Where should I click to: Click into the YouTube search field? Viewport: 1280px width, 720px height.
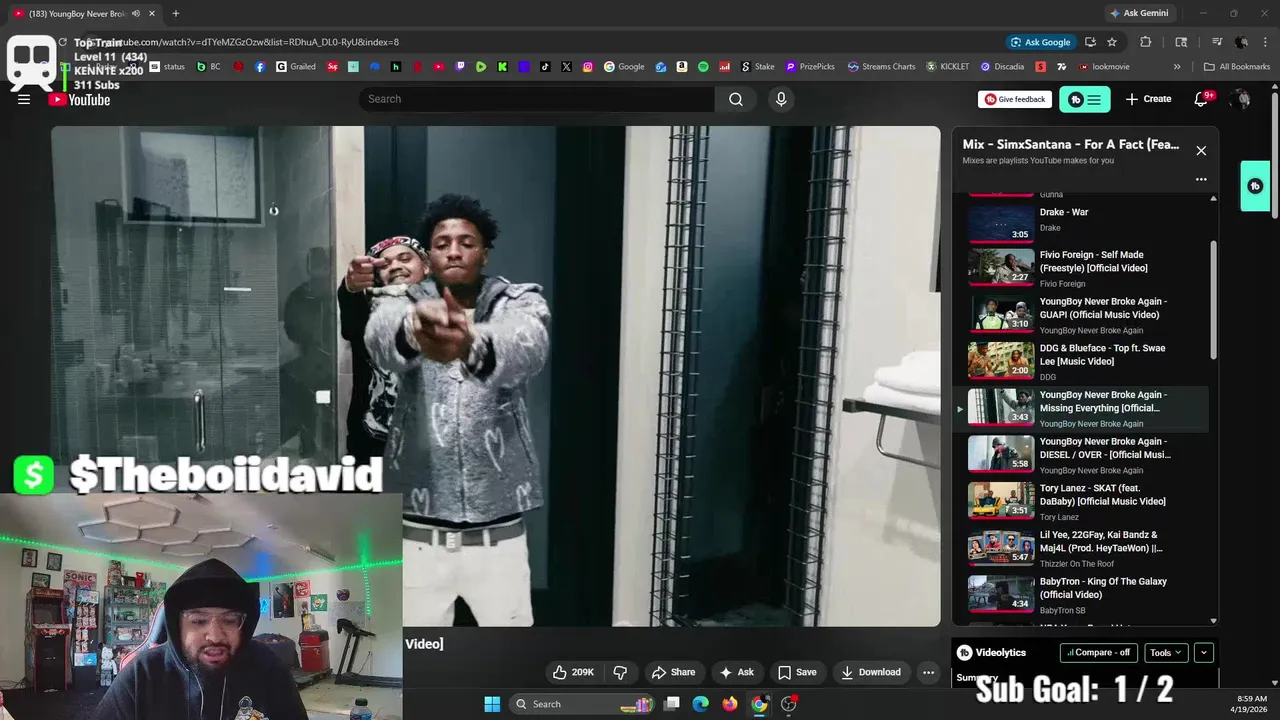click(x=537, y=99)
